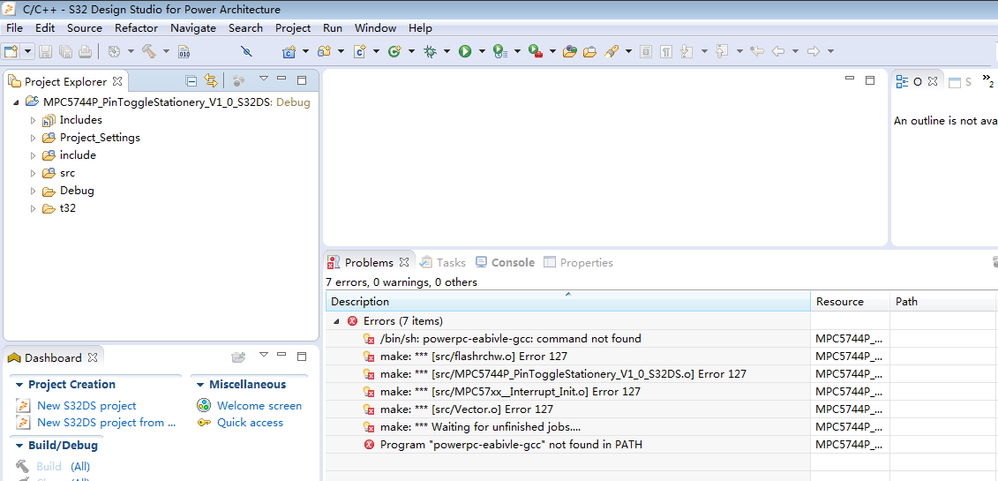The width and height of the screenshot is (998, 481).
Task: Open the Help menu
Action: tap(420, 28)
